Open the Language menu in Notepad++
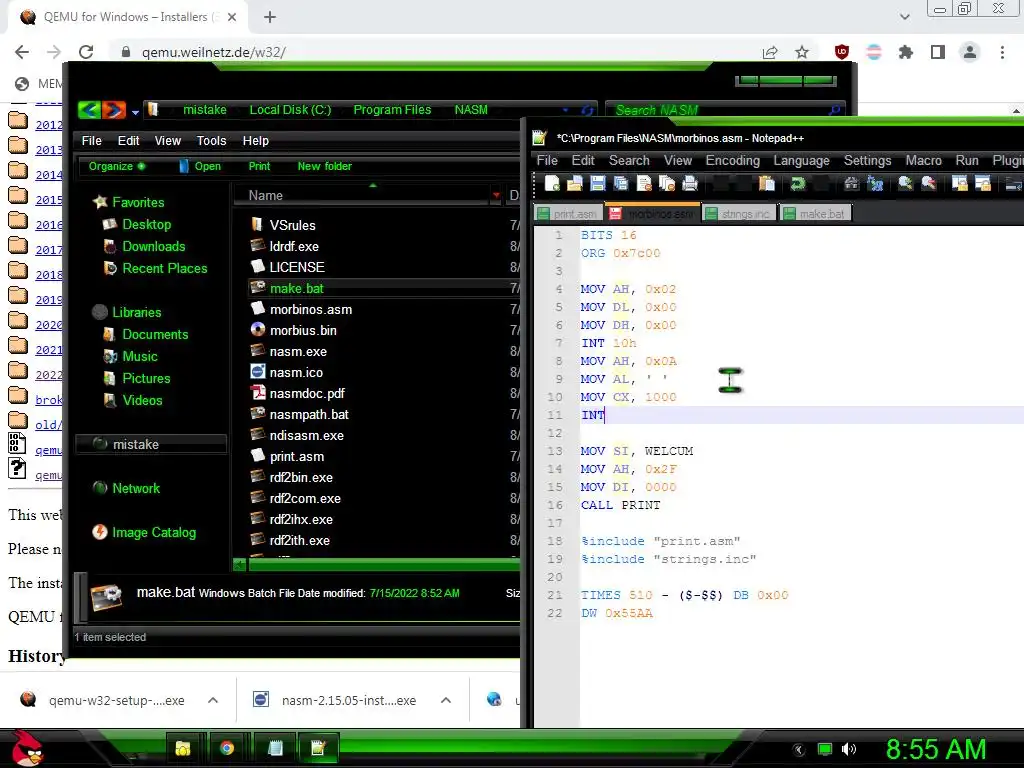1024x768 pixels. click(801, 160)
